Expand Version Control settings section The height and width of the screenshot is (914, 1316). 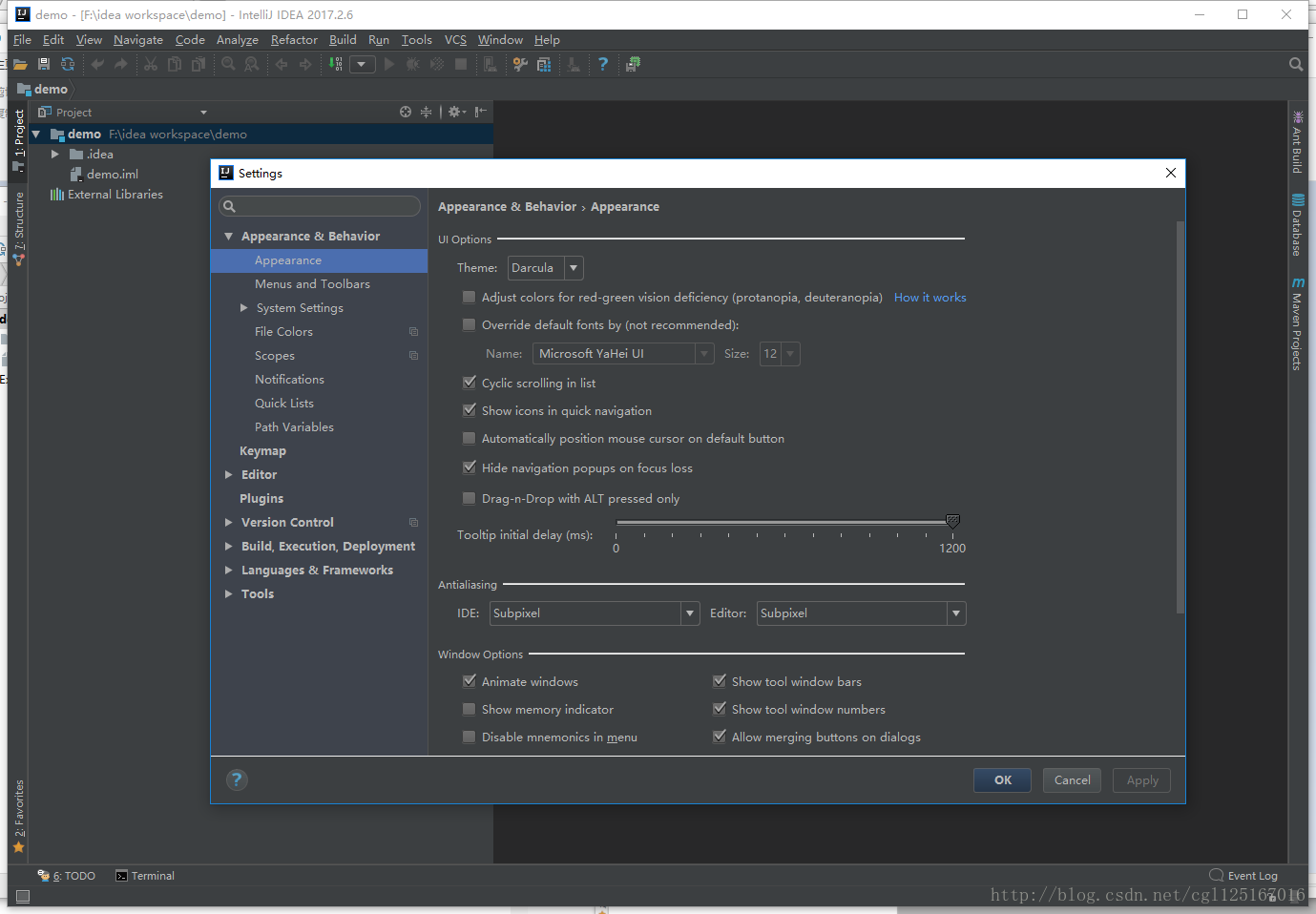[229, 522]
